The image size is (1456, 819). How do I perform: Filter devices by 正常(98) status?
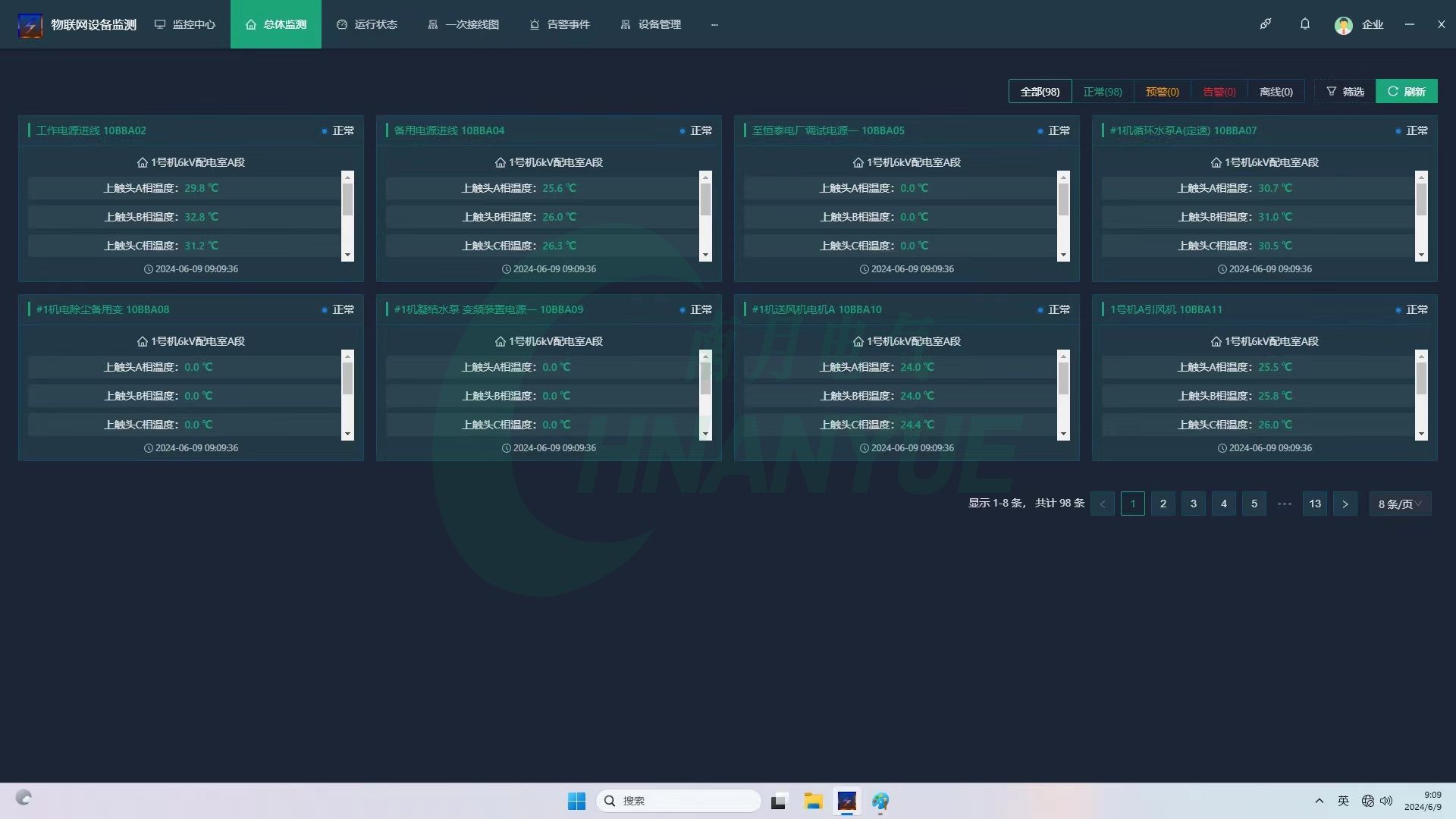[1102, 92]
